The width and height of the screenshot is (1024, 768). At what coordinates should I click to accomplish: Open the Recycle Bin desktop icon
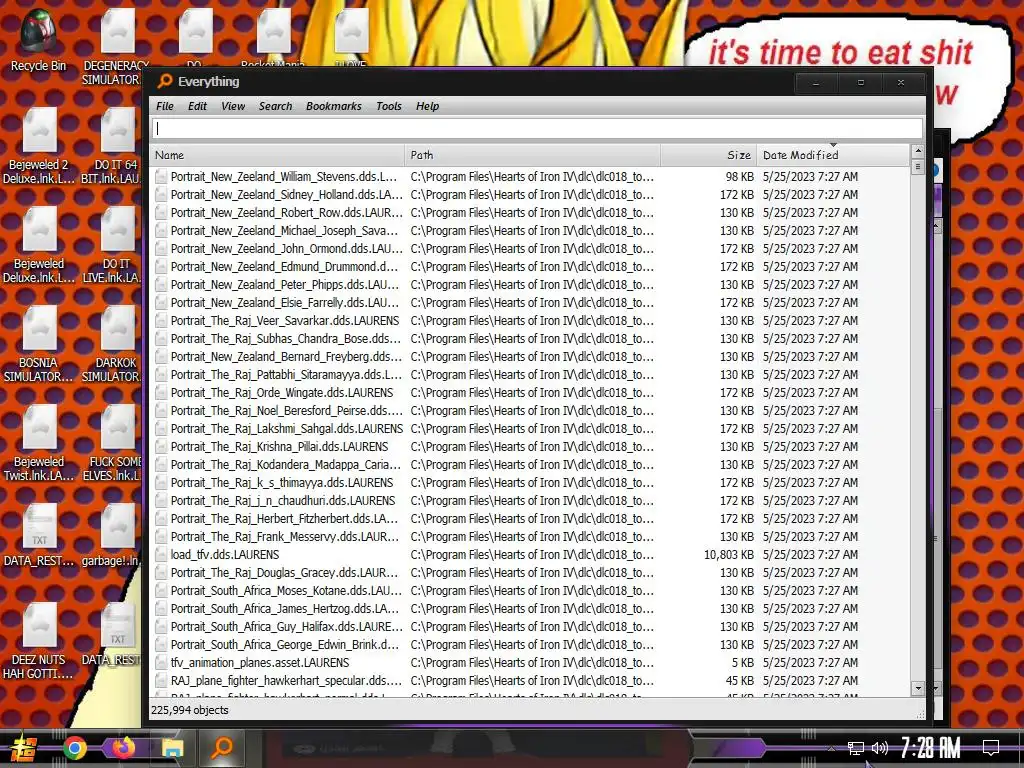[39, 40]
